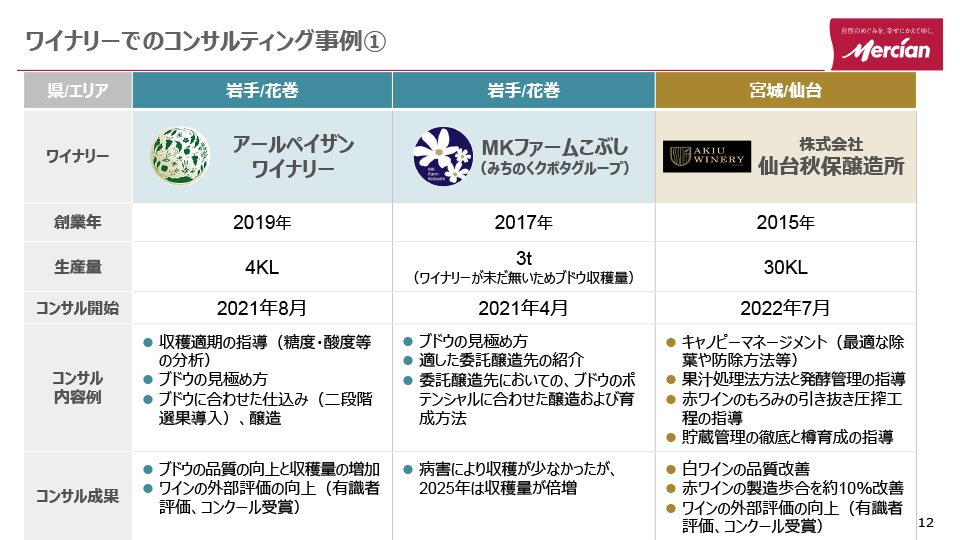This screenshot has width=960, height=540.
Task: Select the bullet 赤ワインのもろみの引き抜き圧搾工程の指導
Action: click(792, 408)
